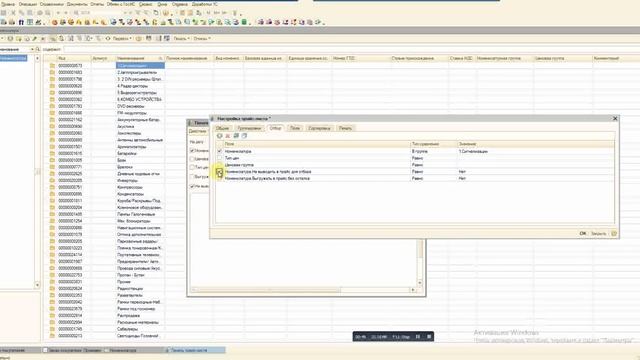Click the green add-filter icon in dialog toolbar
Image resolution: width=640 pixels, height=360 pixels.
pos(220,136)
